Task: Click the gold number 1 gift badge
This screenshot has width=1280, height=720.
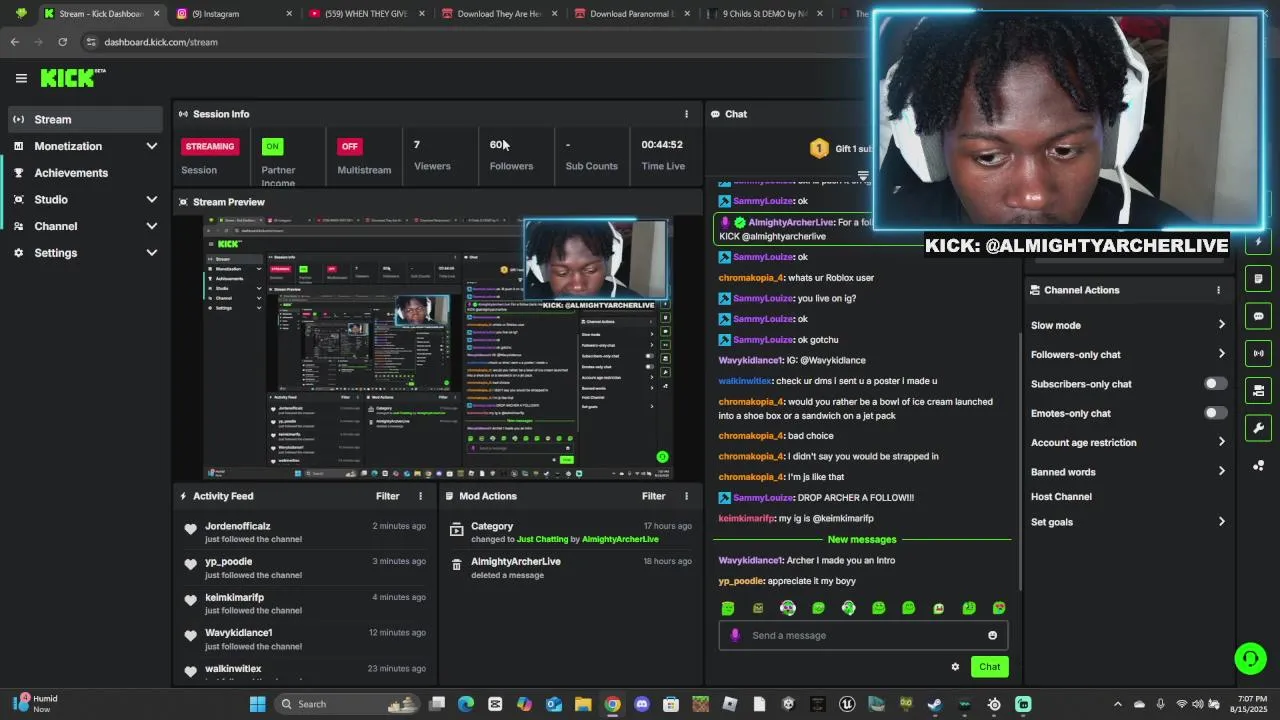Action: (819, 149)
